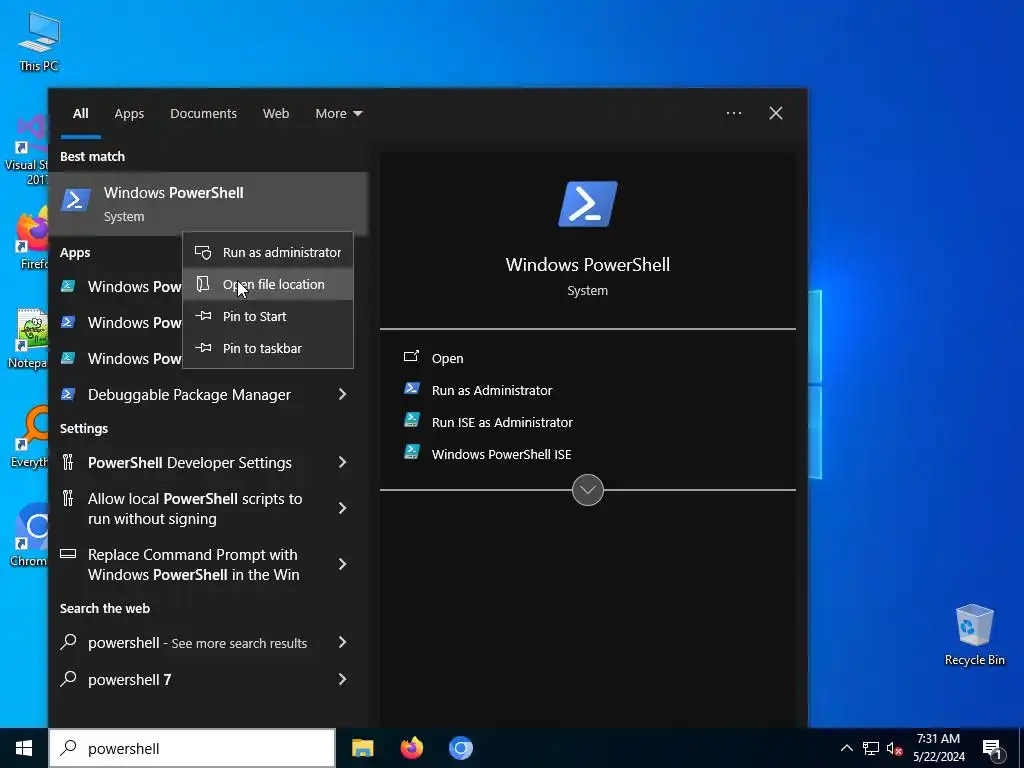Open This PC desktop icon
The height and width of the screenshot is (768, 1024).
point(39,42)
